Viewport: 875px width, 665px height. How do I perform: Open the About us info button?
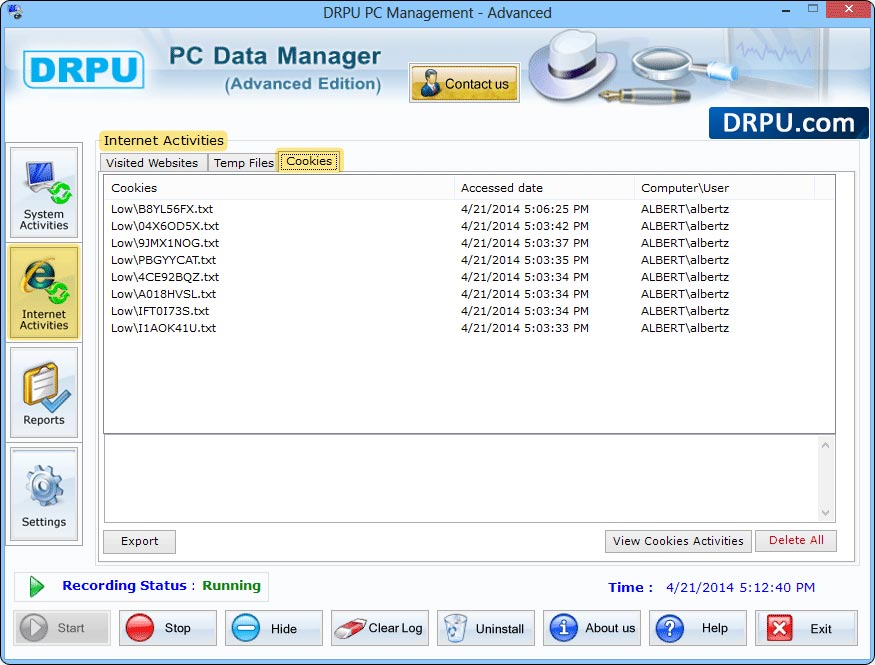tap(592, 628)
